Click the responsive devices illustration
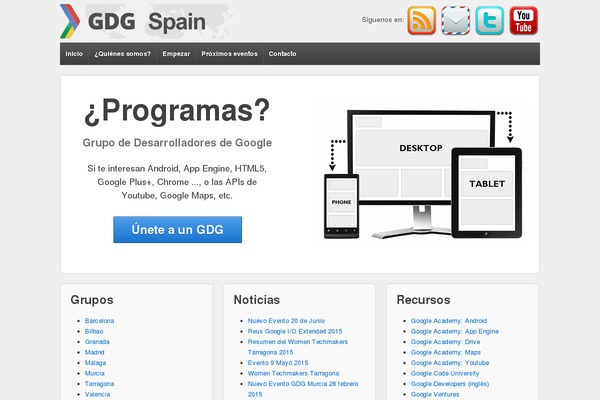 tap(422, 174)
